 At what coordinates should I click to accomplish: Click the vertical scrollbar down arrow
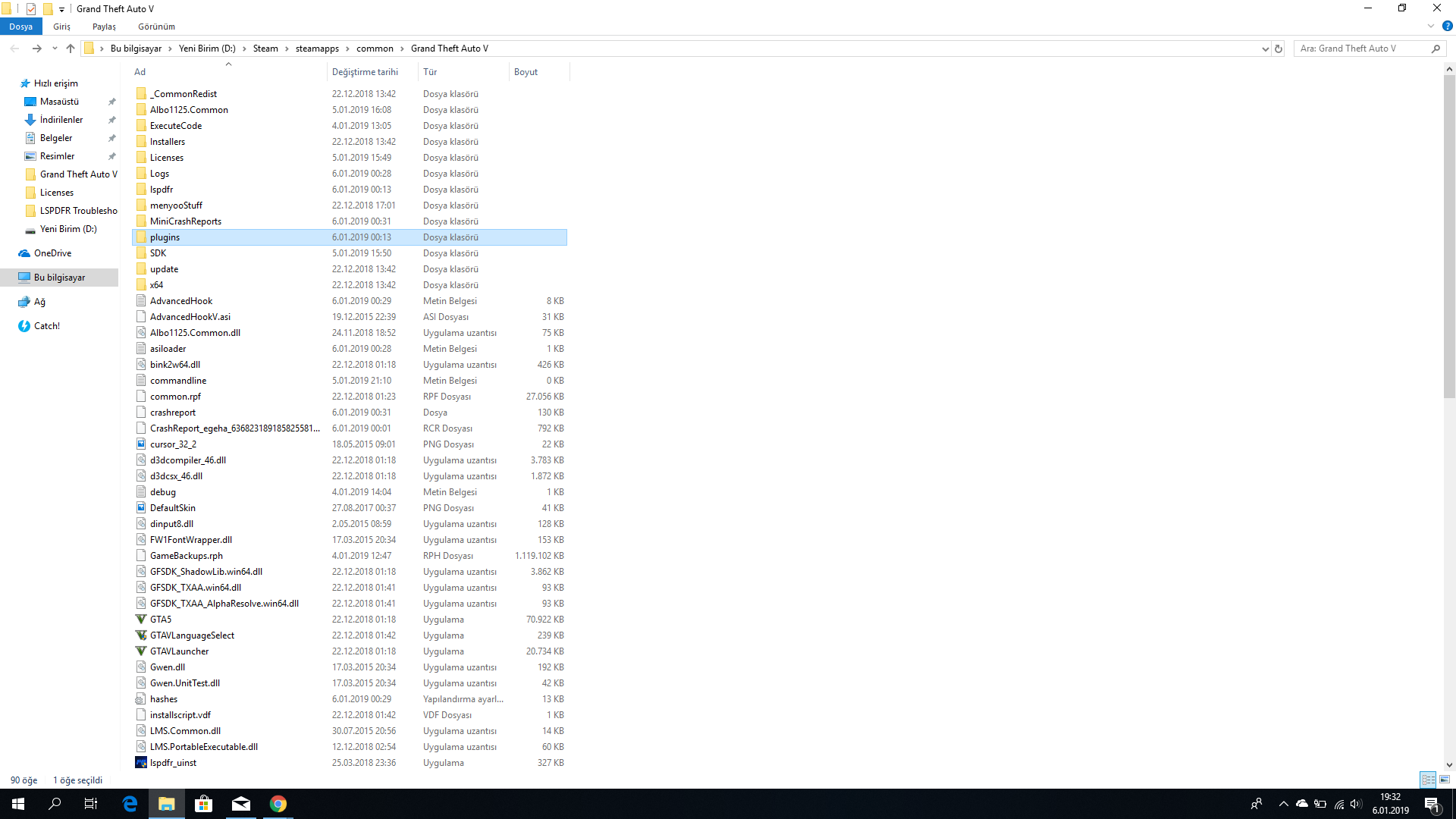tap(1449, 765)
